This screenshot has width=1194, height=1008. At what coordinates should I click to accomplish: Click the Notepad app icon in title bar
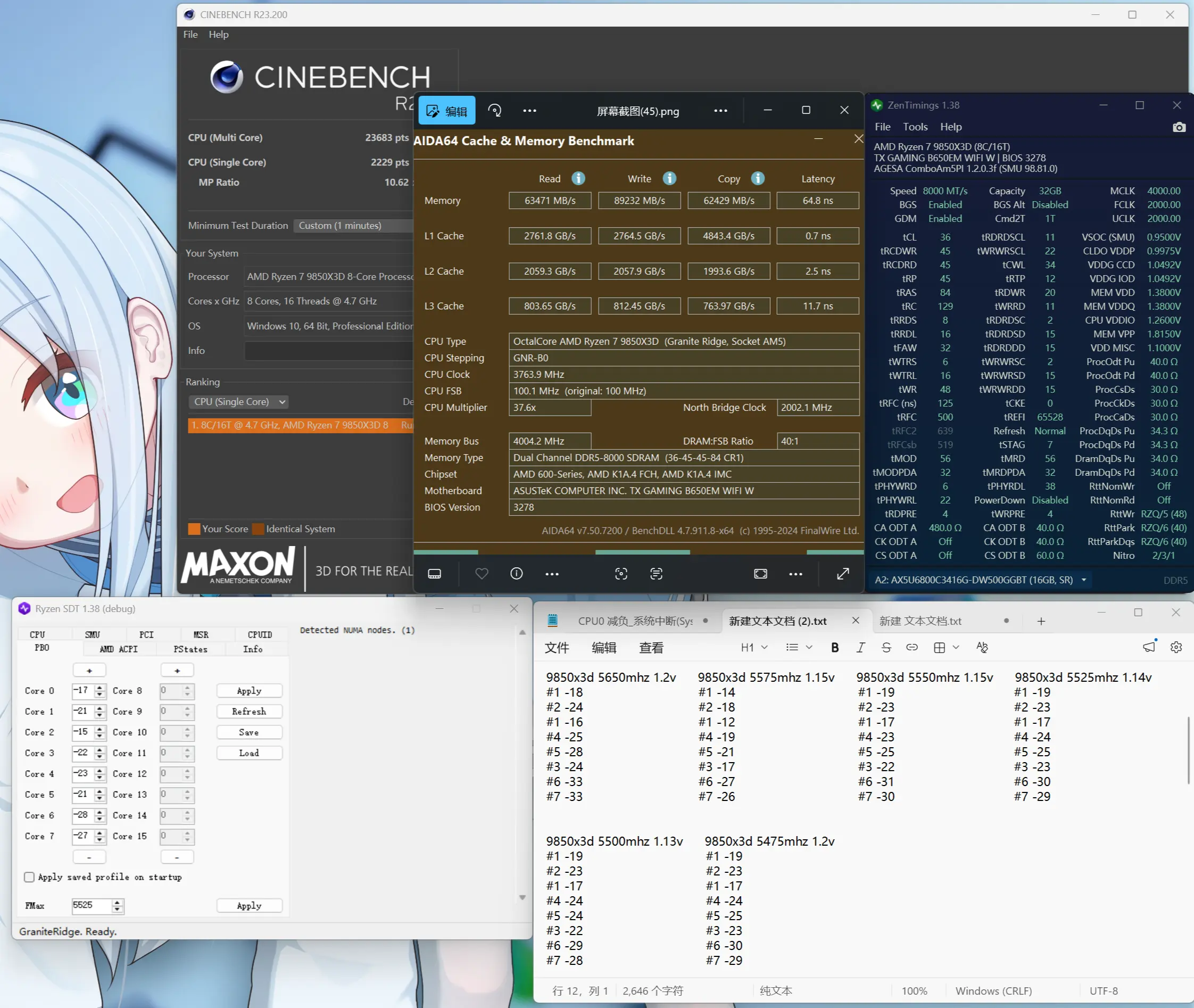[552, 620]
